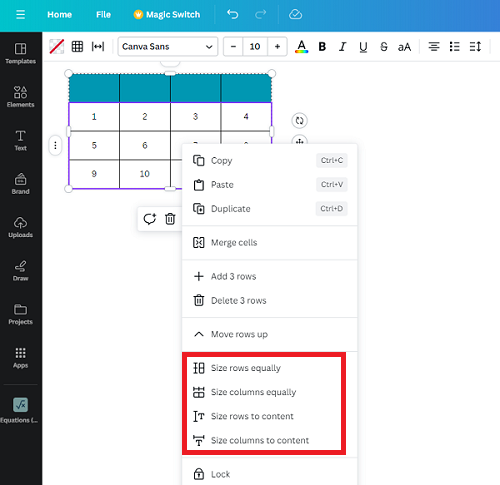The height and width of the screenshot is (485, 500).
Task: Click table cell containing 2
Action: tap(145, 117)
